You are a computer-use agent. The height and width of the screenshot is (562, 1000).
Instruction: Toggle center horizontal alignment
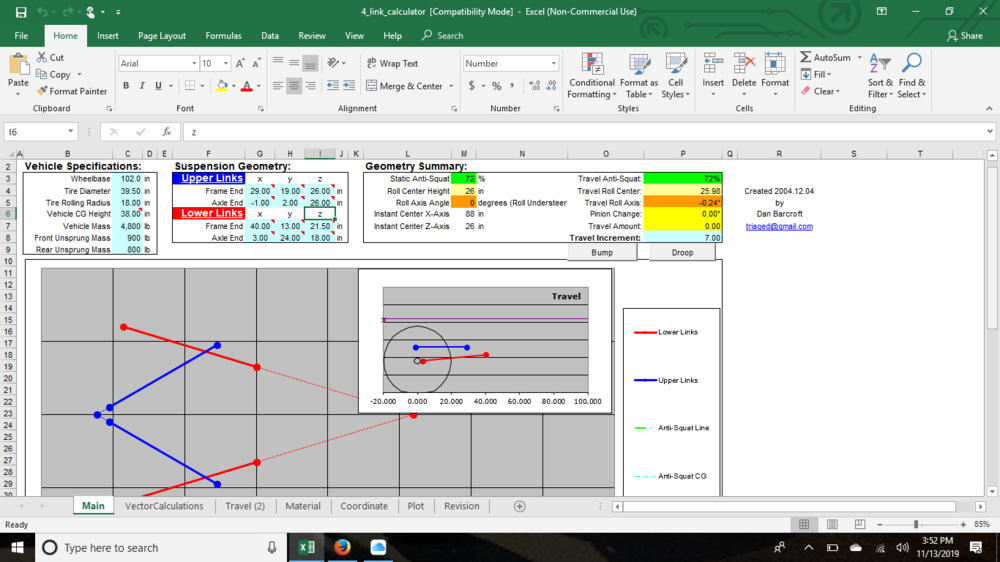click(294, 85)
